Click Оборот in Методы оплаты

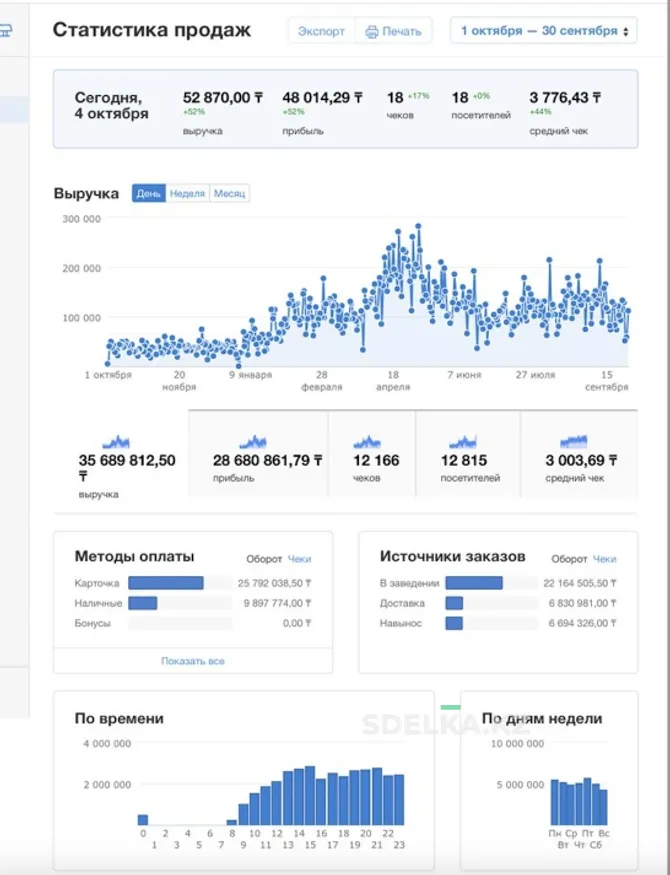[264, 559]
